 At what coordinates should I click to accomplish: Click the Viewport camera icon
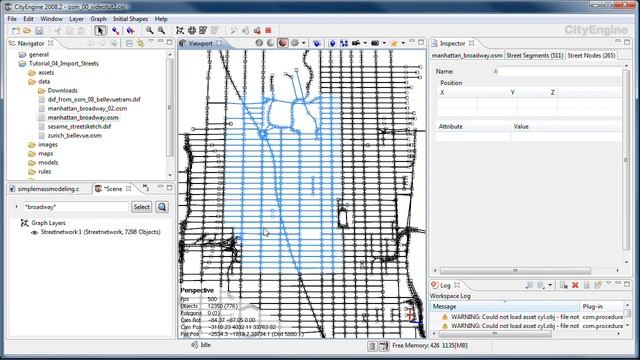(x=356, y=43)
